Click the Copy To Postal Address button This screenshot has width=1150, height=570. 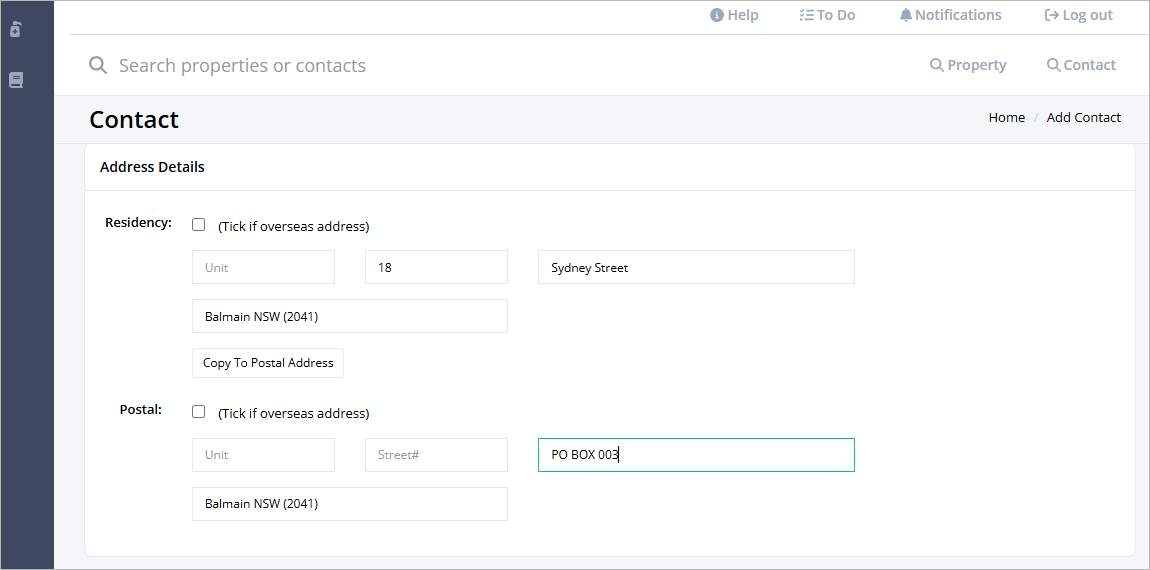pyautogui.click(x=268, y=363)
